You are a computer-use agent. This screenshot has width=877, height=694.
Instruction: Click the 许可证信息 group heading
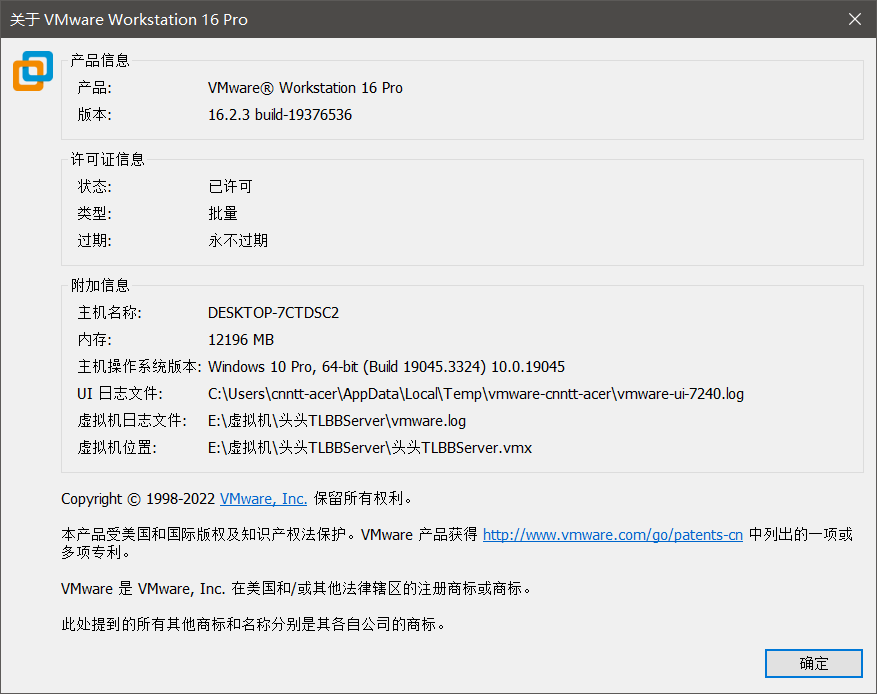[x=107, y=159]
